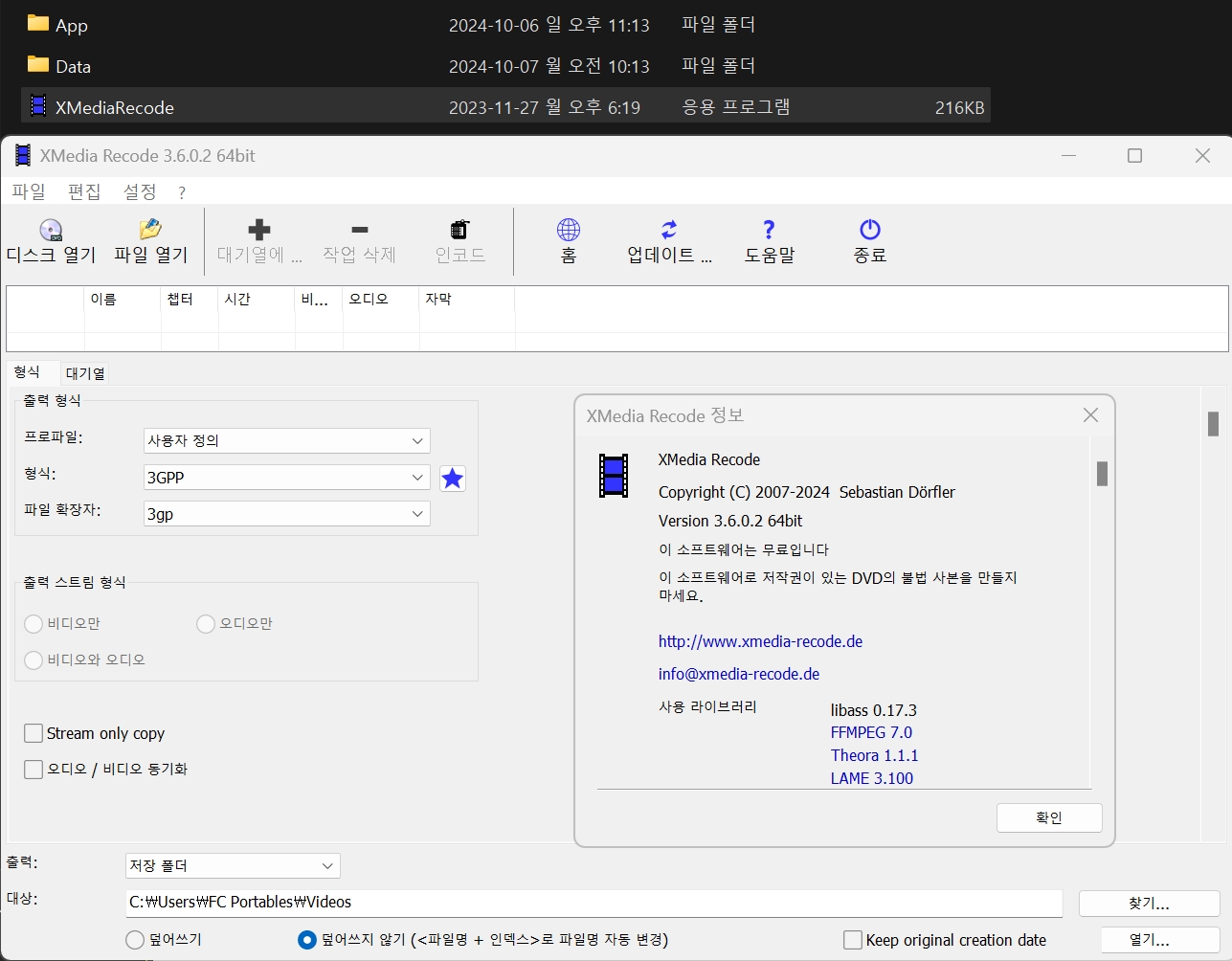Click the 정보 dialog vertical scrollbar thumb

coord(1102,474)
